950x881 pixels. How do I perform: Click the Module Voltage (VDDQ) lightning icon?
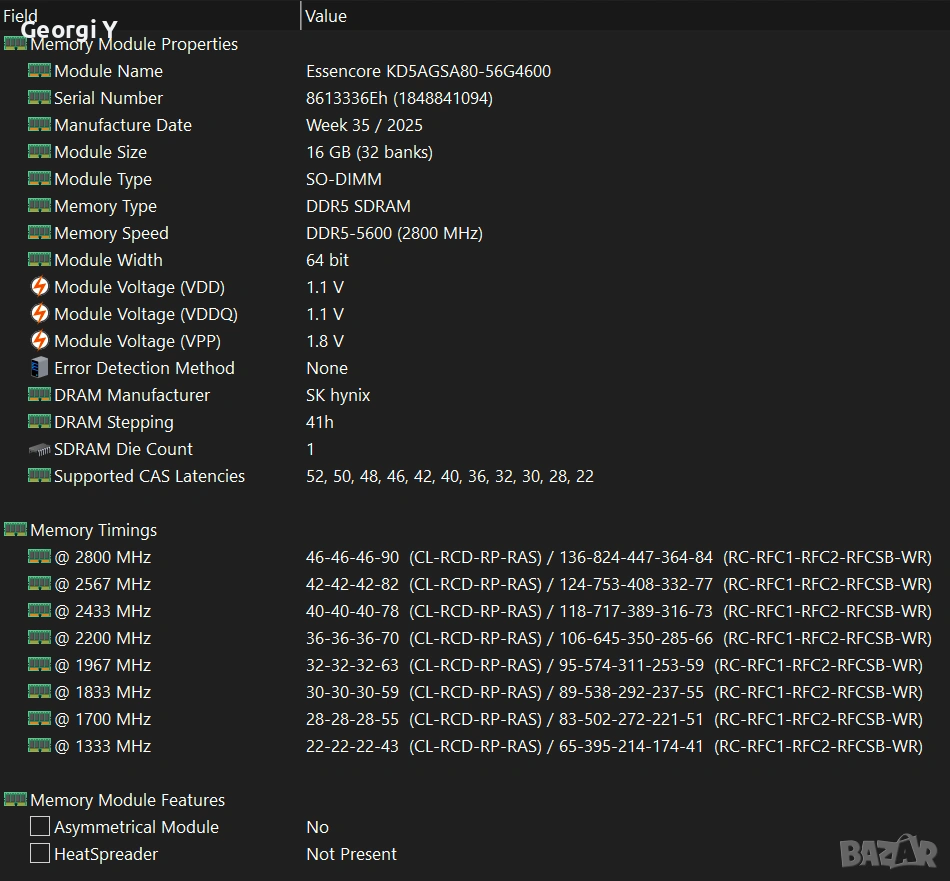click(x=39, y=314)
